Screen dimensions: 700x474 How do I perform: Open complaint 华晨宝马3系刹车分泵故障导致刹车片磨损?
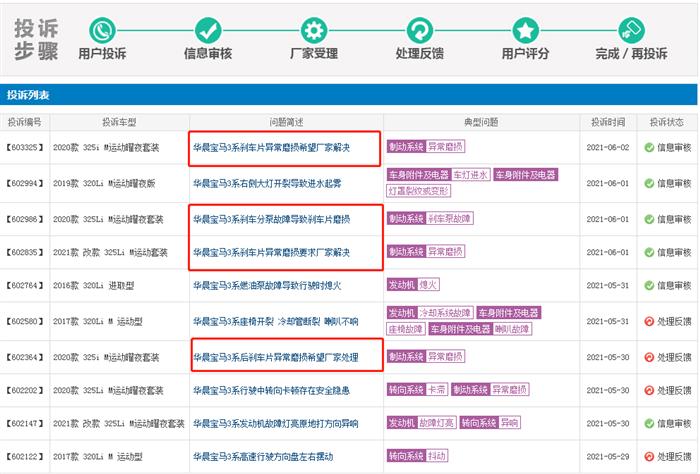(271, 219)
